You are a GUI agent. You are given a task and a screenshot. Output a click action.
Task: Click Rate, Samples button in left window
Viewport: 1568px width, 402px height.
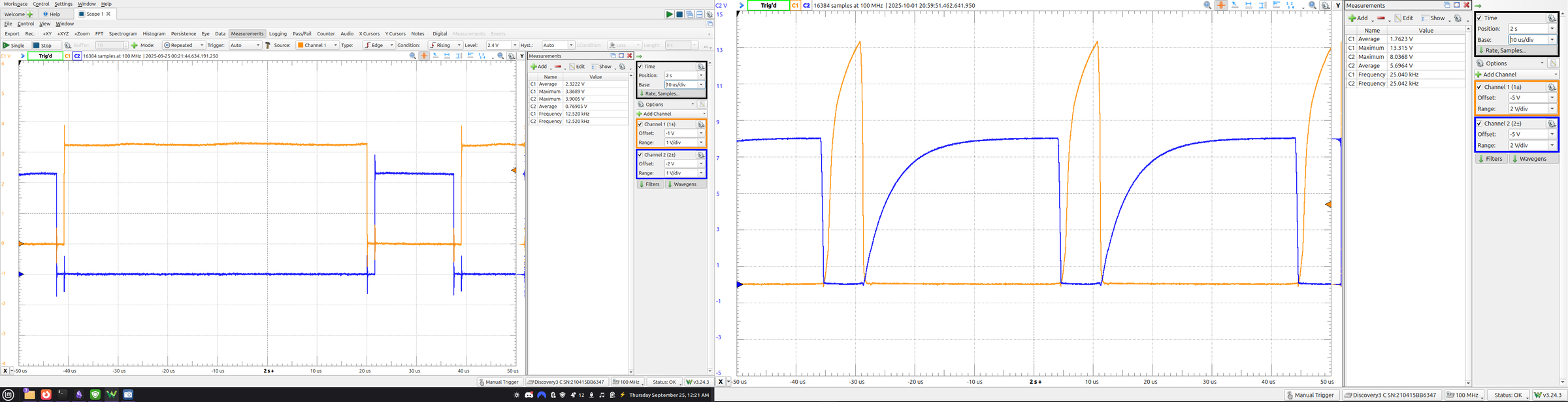pyautogui.click(x=671, y=94)
